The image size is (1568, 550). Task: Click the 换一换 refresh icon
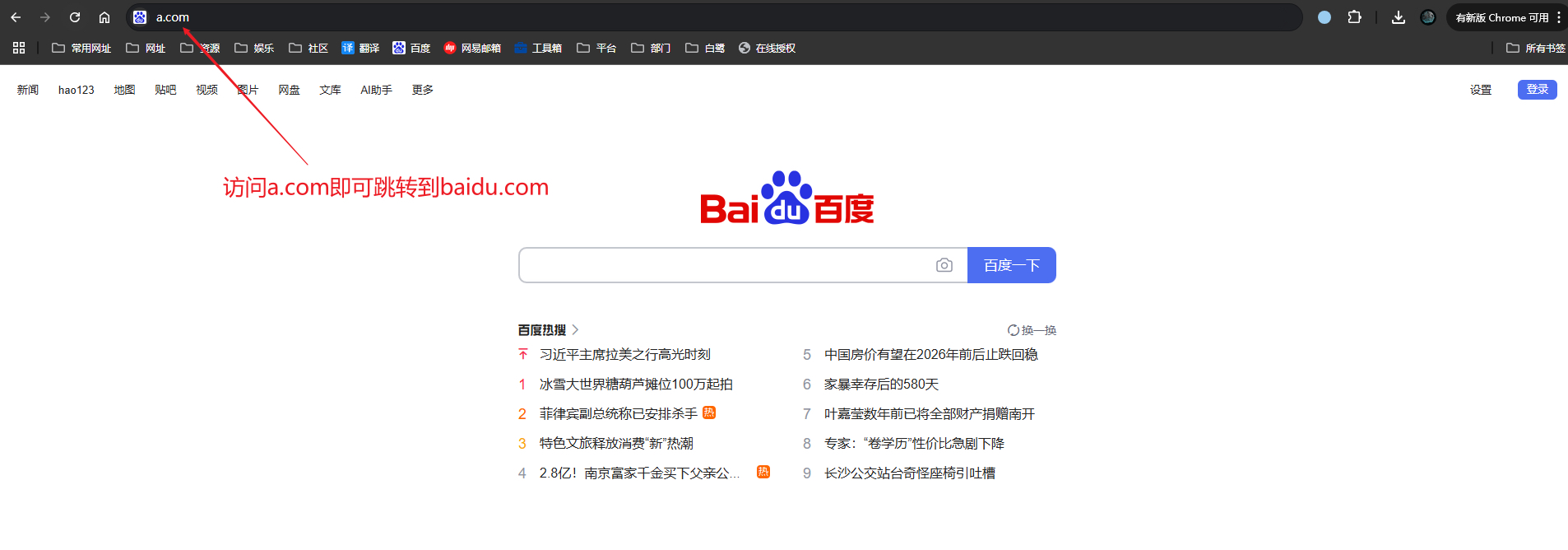[1014, 330]
